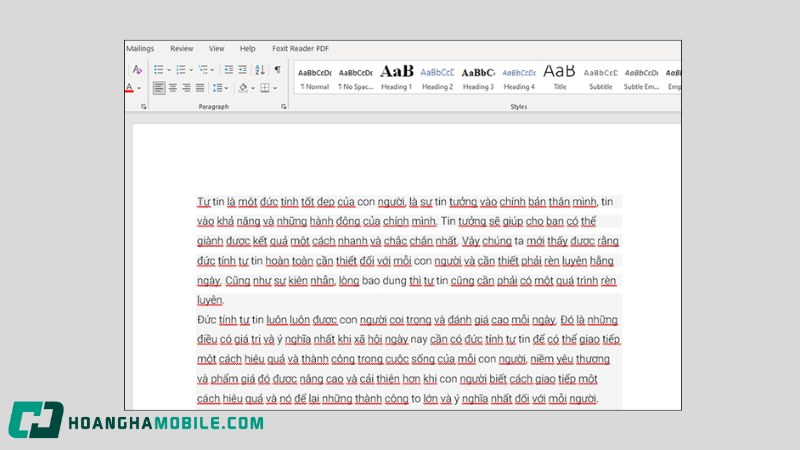This screenshot has width=800, height=450.
Task: Click the Justify alignment icon
Action: click(x=201, y=88)
